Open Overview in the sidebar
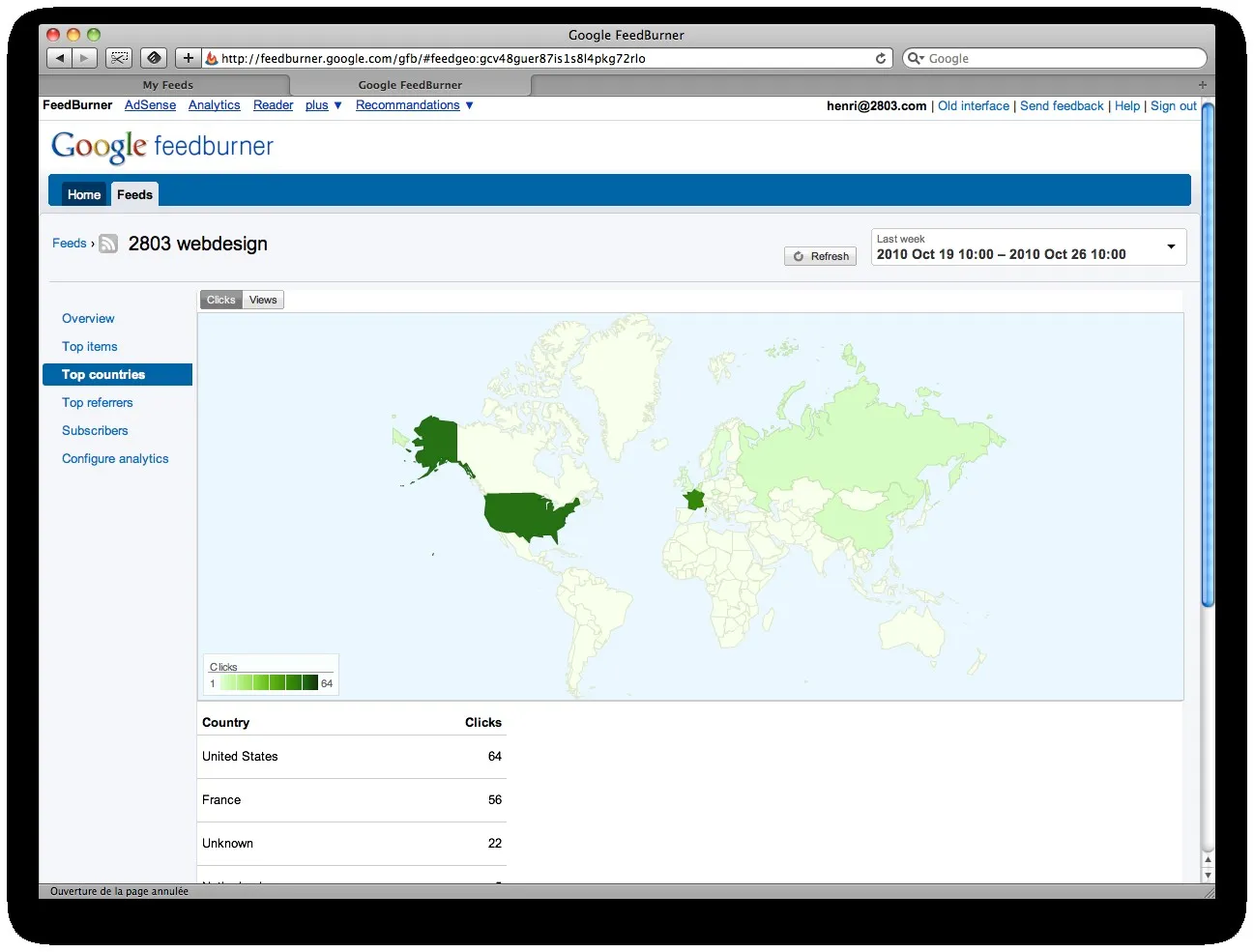The image size is (1254, 952). pos(88,319)
